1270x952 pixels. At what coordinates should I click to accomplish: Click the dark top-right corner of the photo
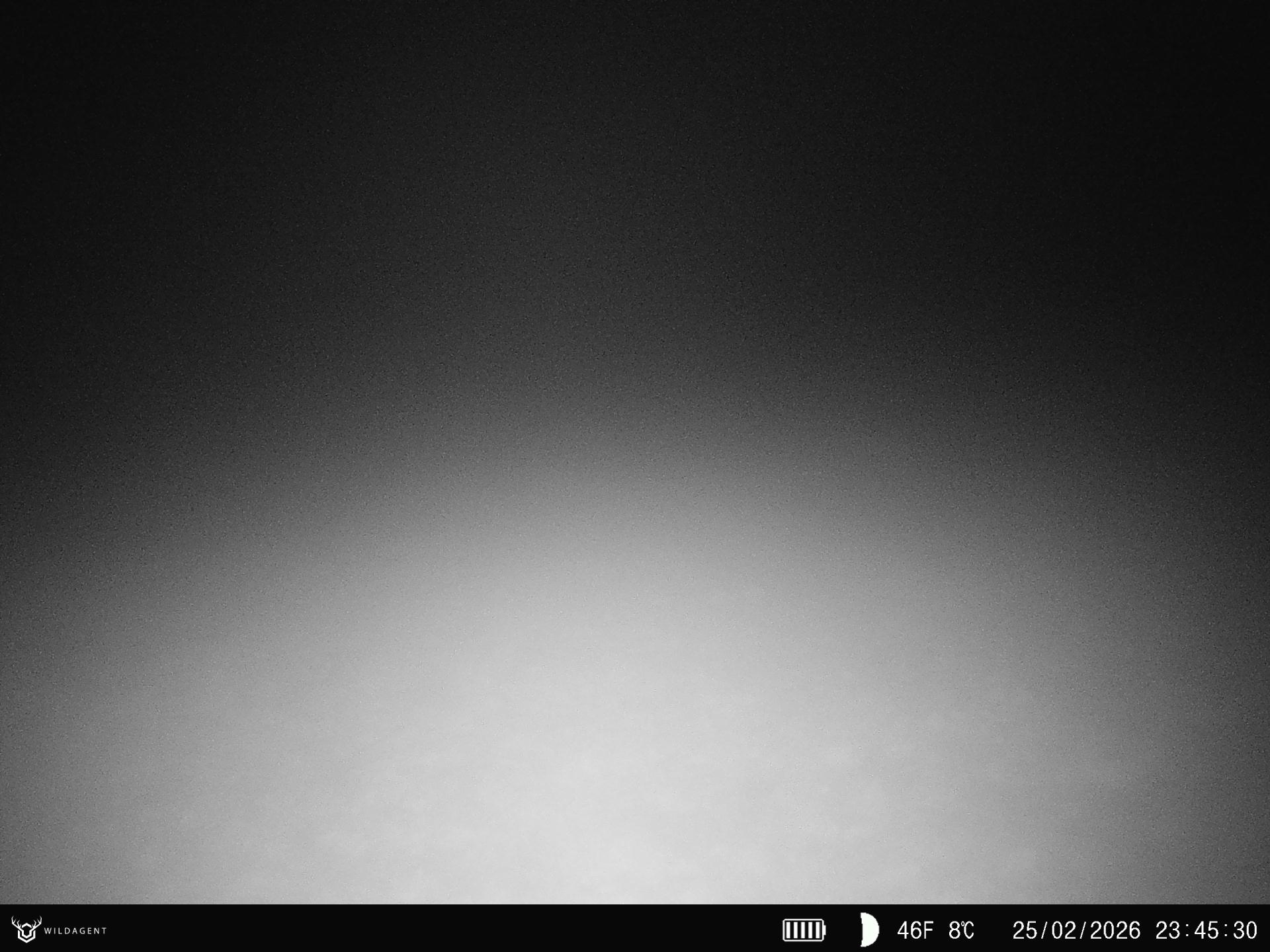coord(1244,26)
